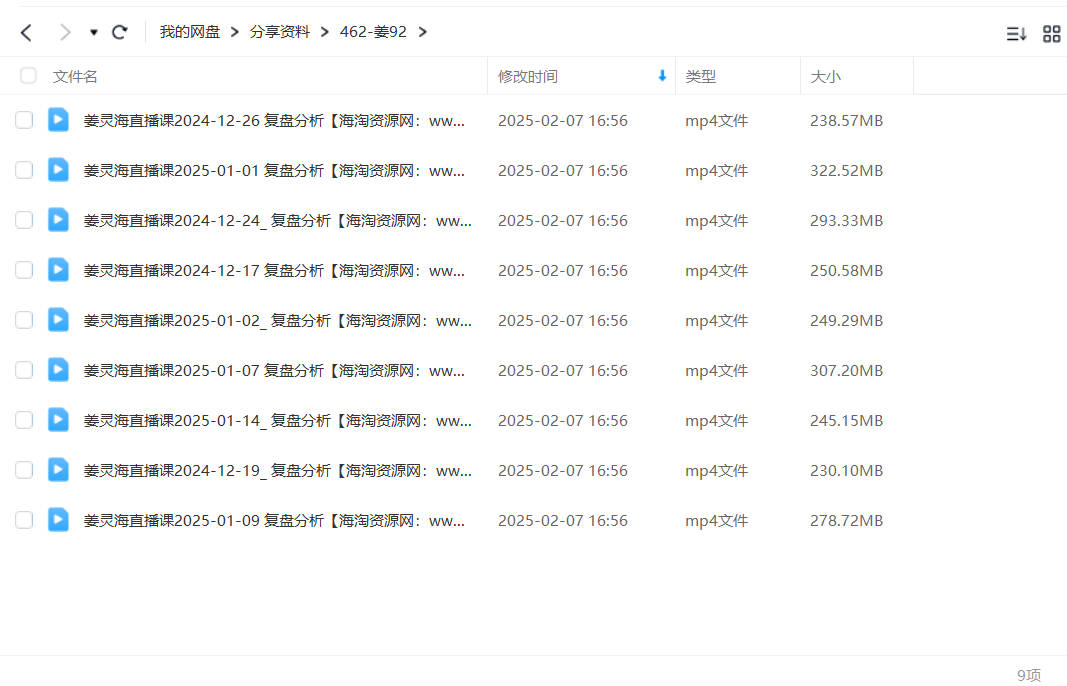Click video icon of 2024-12-19 file
The height and width of the screenshot is (686, 1067).
(59, 470)
